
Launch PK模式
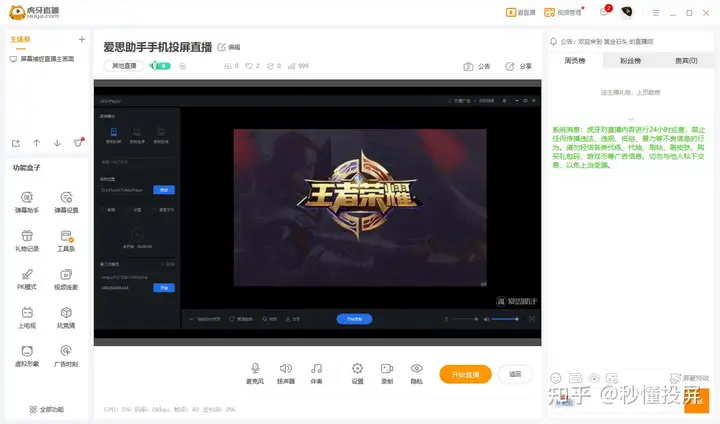pyautogui.click(x=27, y=279)
